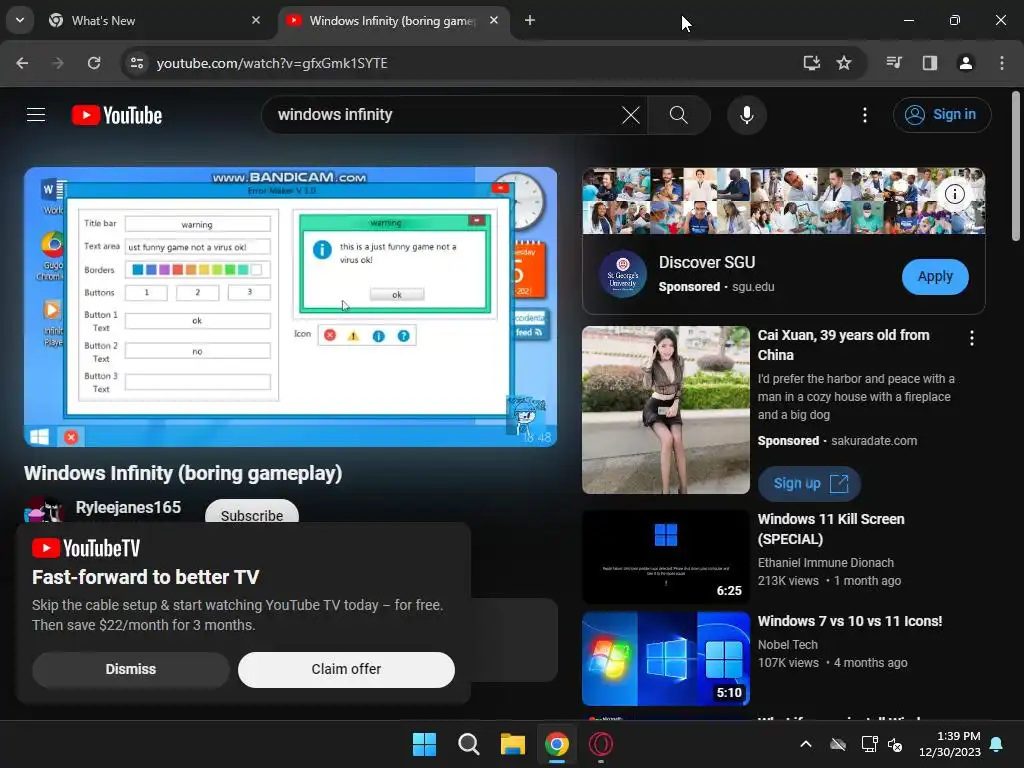This screenshot has height=768, width=1024.
Task: Open the media controls icon in Chrome
Action: point(894,63)
